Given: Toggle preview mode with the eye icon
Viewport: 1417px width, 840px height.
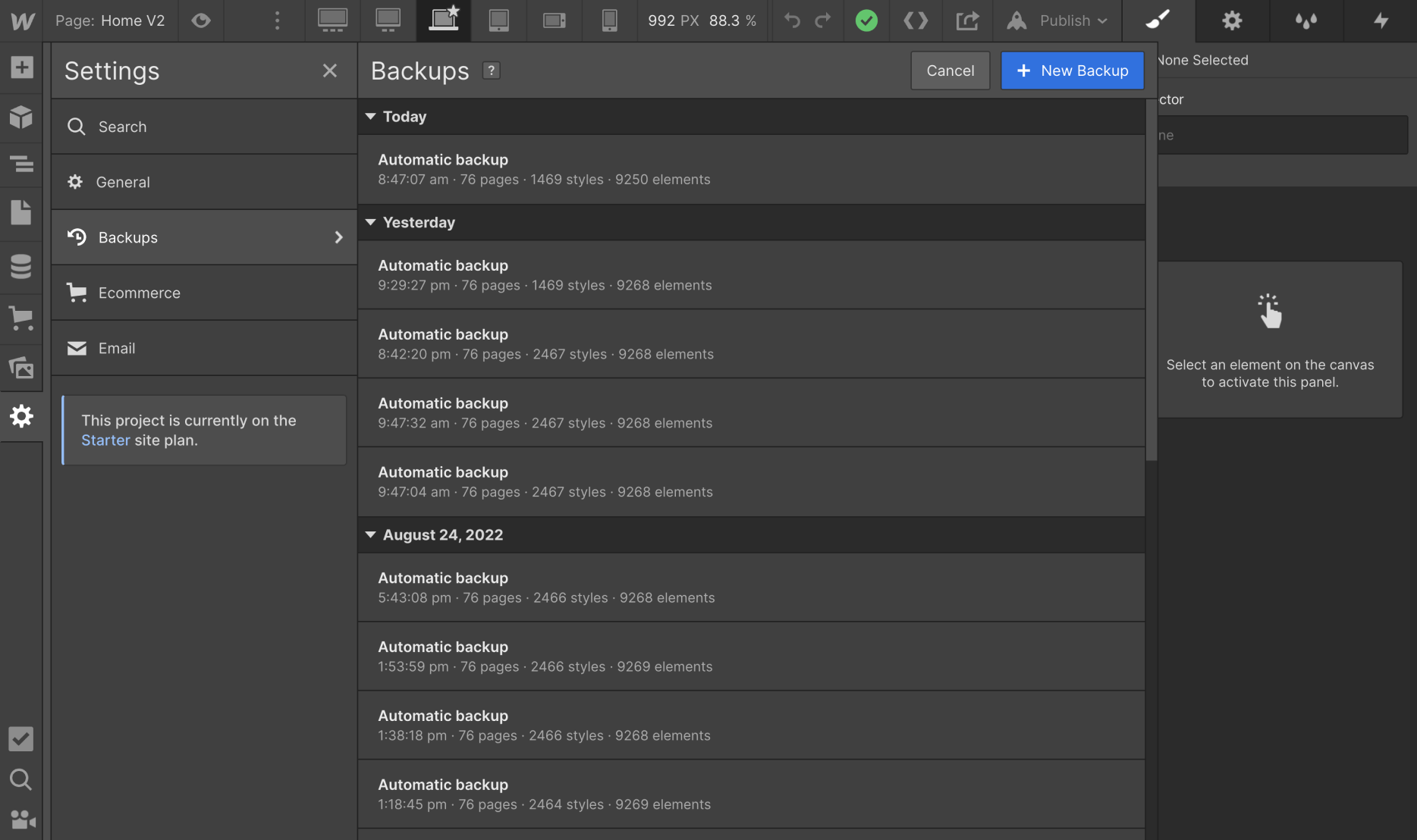Looking at the screenshot, I should (x=201, y=20).
